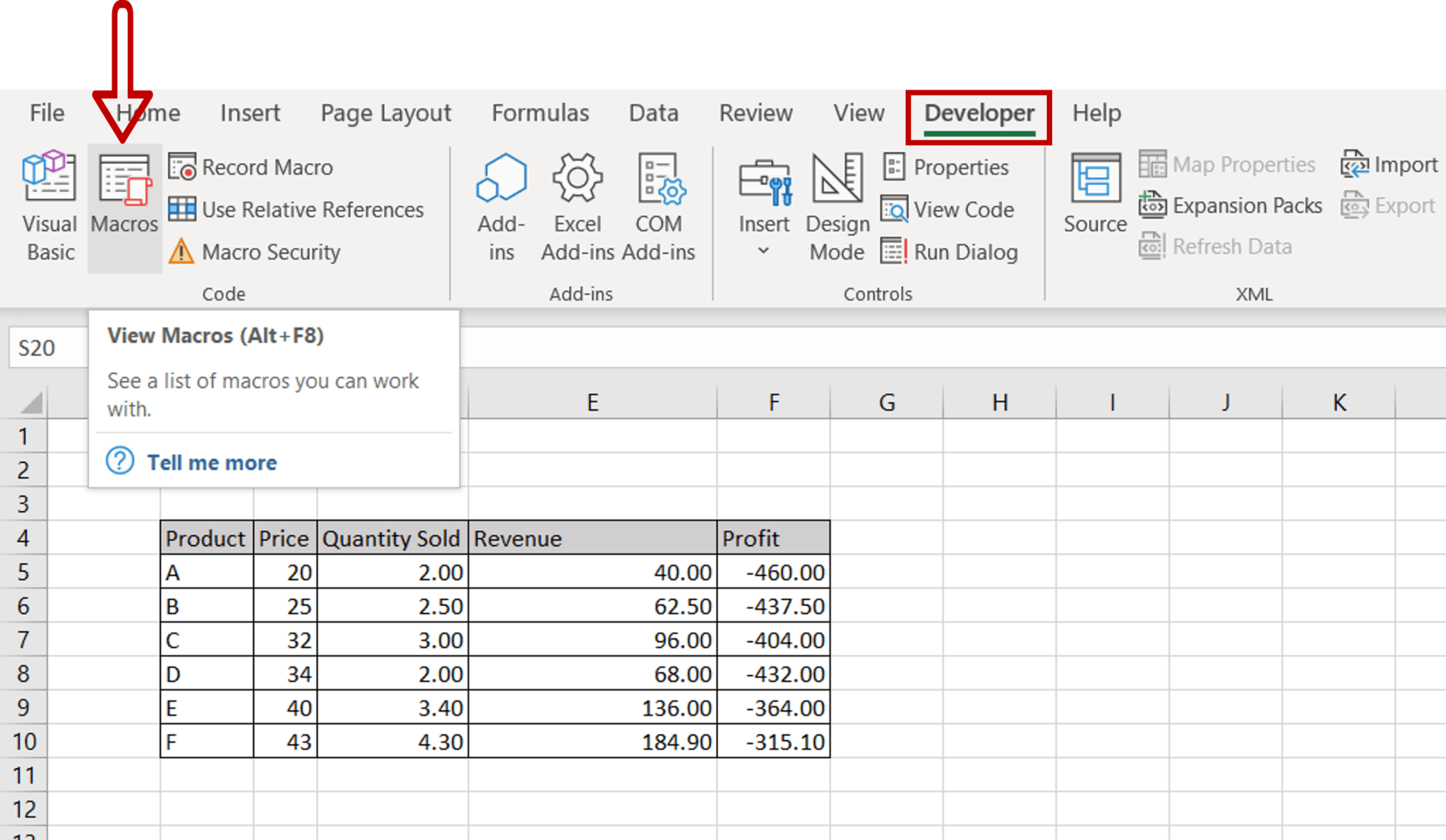
Task: View Code for the active sheet
Action: (x=950, y=210)
